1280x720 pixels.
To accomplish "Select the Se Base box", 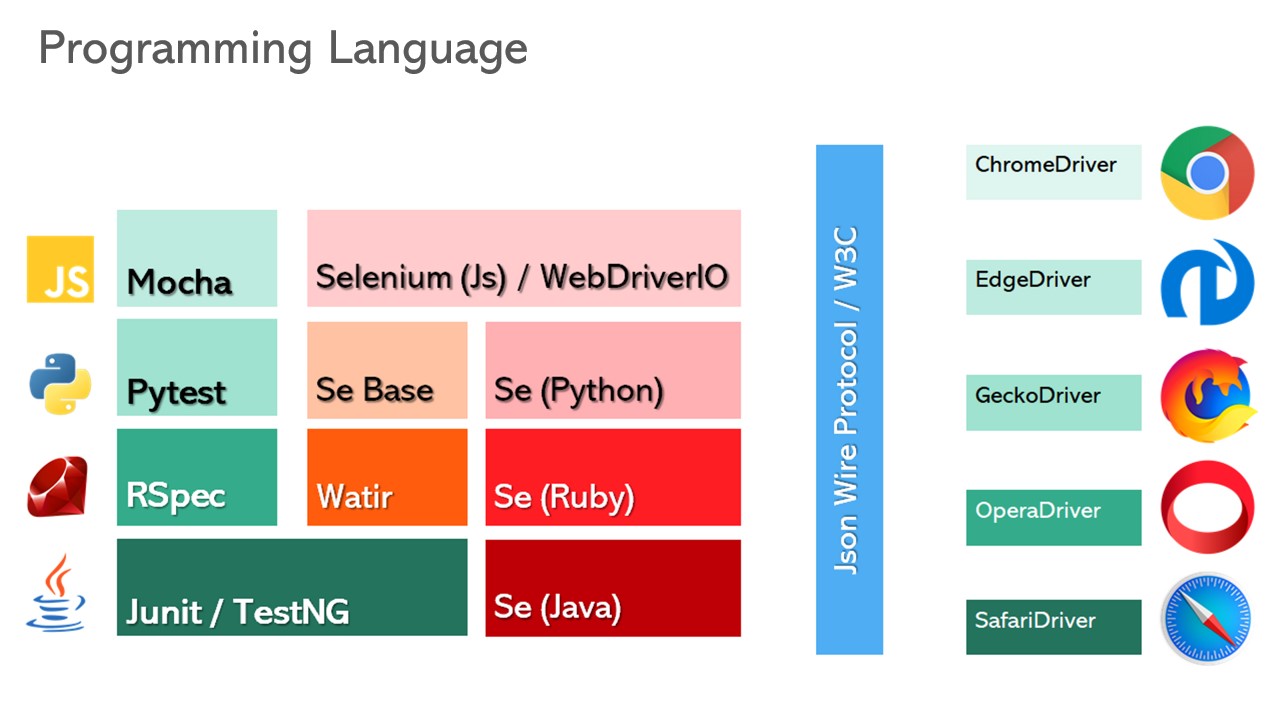I will click(387, 370).
